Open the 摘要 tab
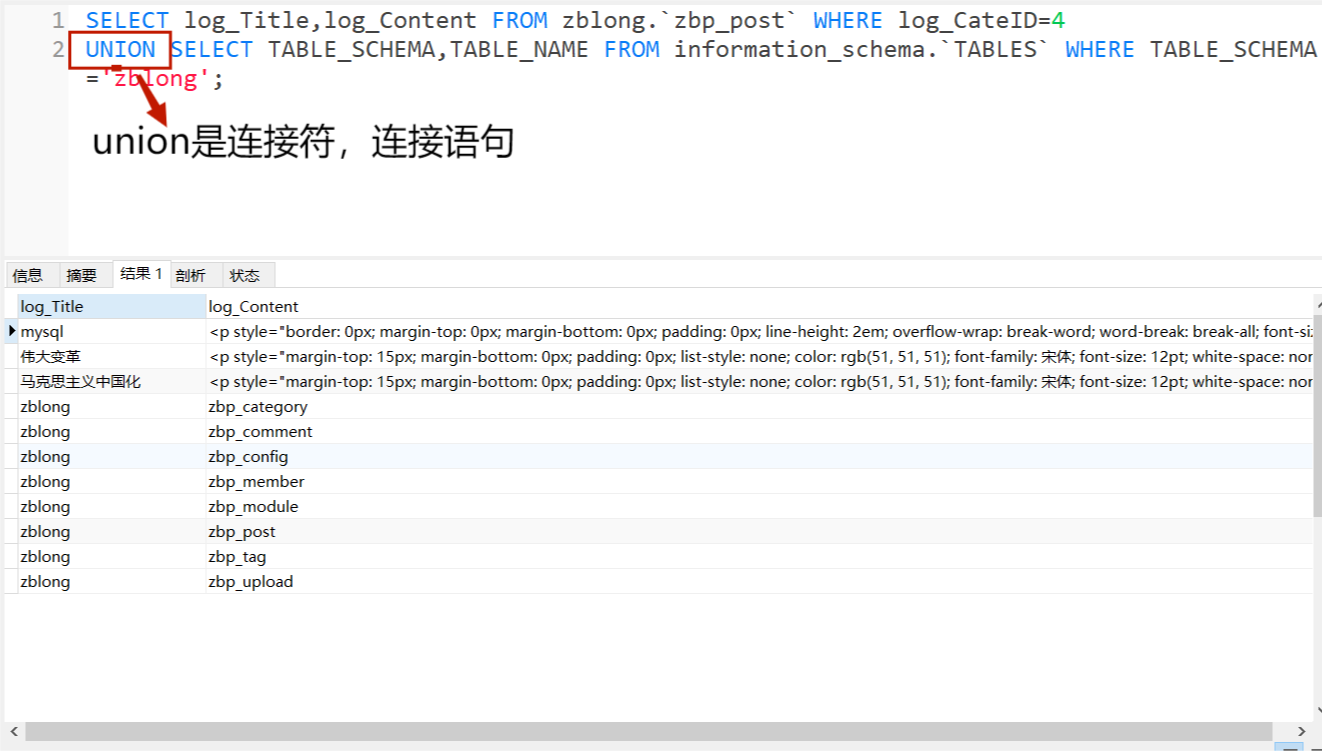This screenshot has width=1323, height=751. pyautogui.click(x=82, y=275)
